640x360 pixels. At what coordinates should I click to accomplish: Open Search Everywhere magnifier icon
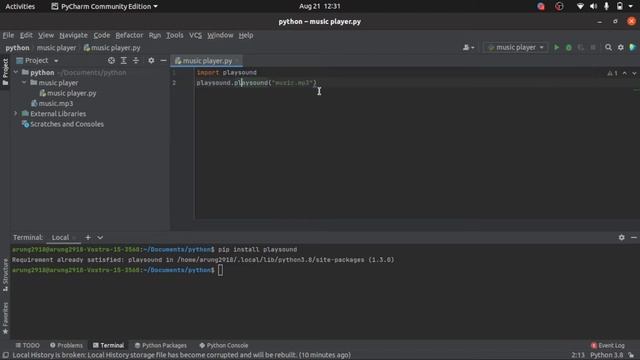(x=608, y=48)
